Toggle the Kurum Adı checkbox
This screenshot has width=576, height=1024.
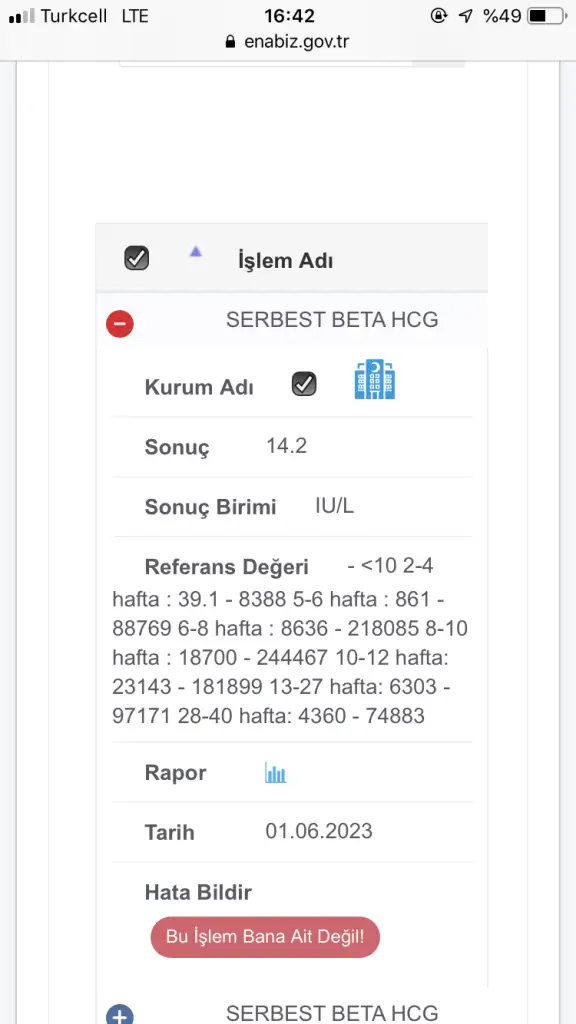pos(304,384)
